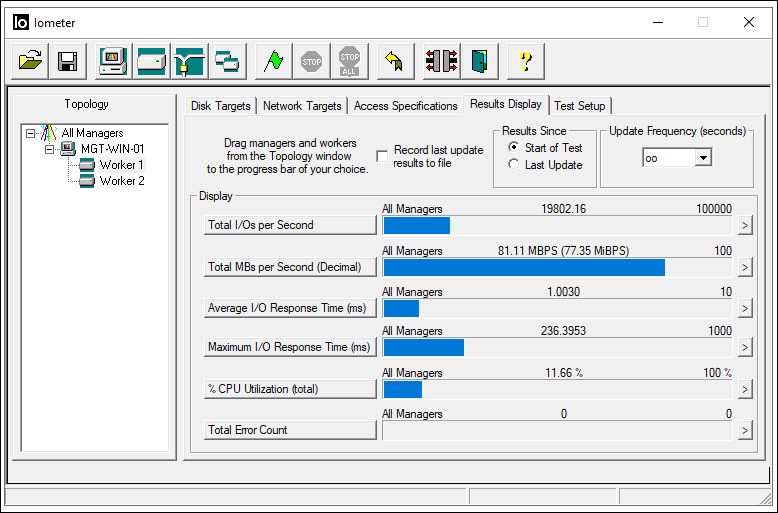Open the About Iometer question mark icon
The image size is (778, 513).
[x=525, y=62]
